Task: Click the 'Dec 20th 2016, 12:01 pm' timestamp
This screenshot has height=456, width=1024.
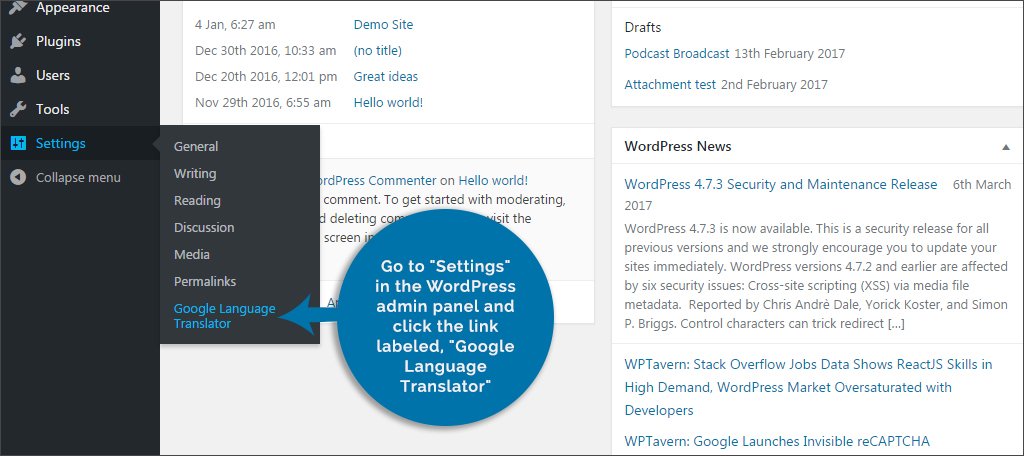Action: 266,76
